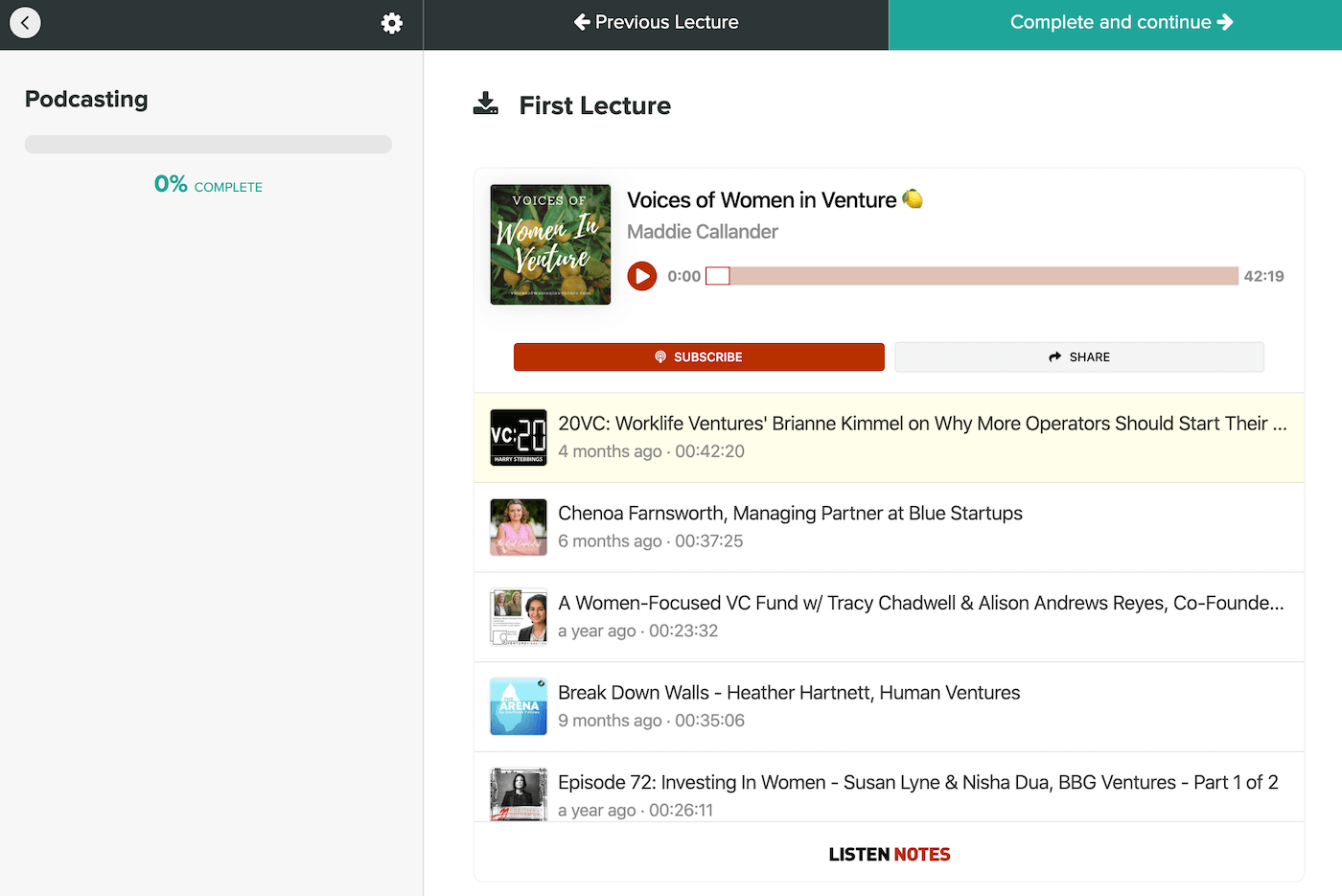The image size is (1342, 896).
Task: Click the First Lecture heading
Action: click(x=595, y=105)
